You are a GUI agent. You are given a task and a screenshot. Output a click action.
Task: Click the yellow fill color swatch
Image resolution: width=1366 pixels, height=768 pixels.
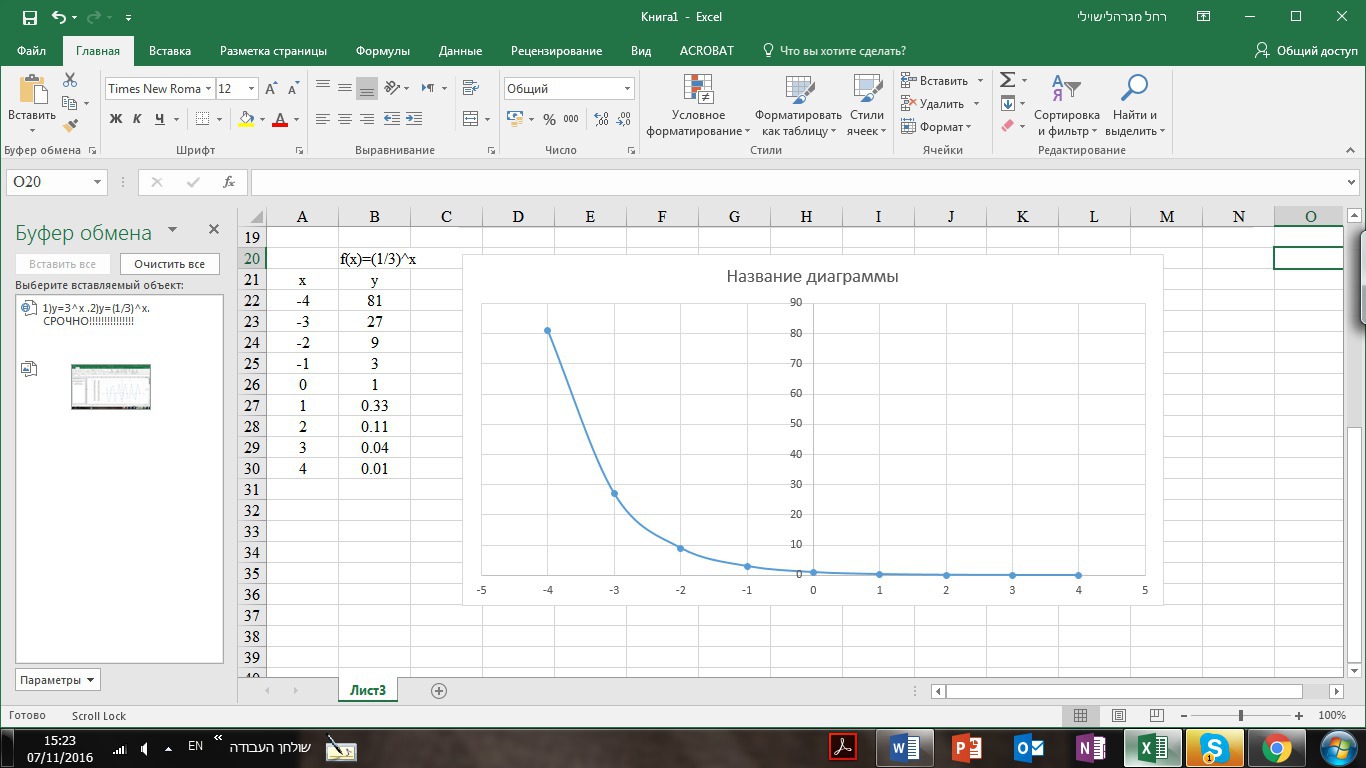pos(246,119)
